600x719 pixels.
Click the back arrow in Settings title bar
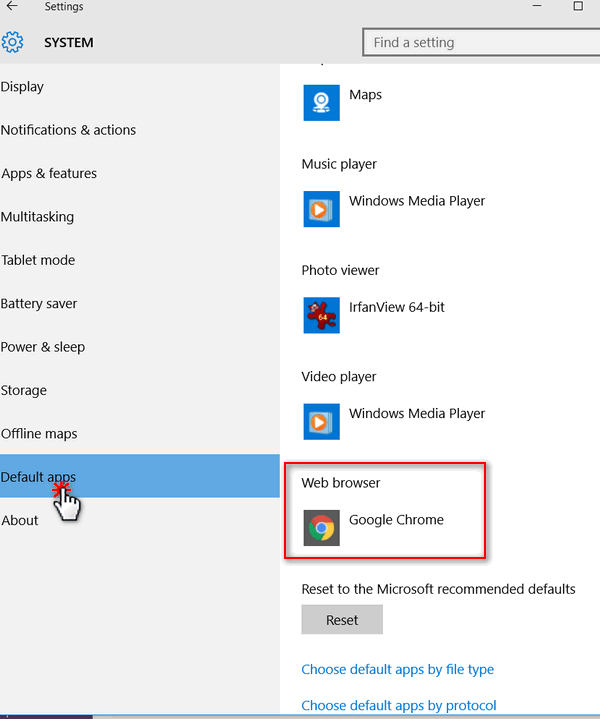(12, 7)
